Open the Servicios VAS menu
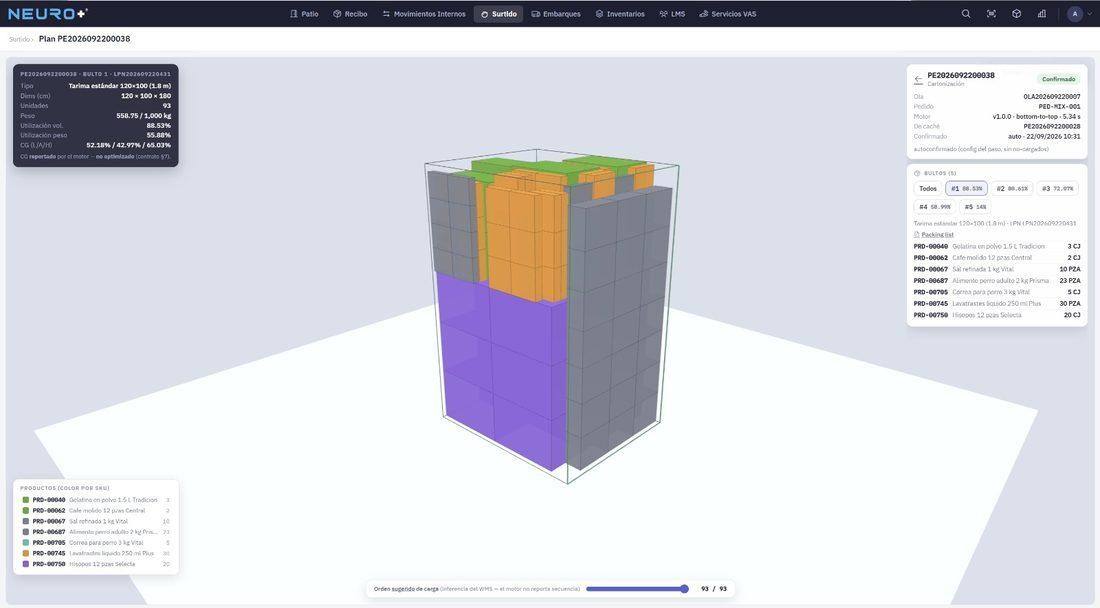This screenshot has height=608, width=1100. [727, 14]
